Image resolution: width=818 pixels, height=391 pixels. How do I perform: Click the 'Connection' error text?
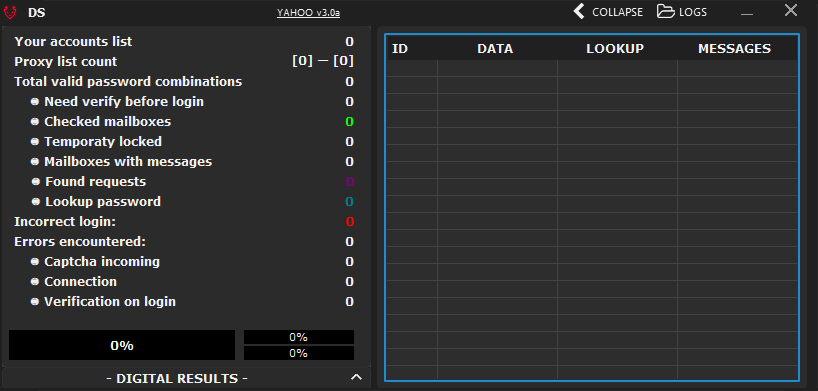[x=80, y=282]
